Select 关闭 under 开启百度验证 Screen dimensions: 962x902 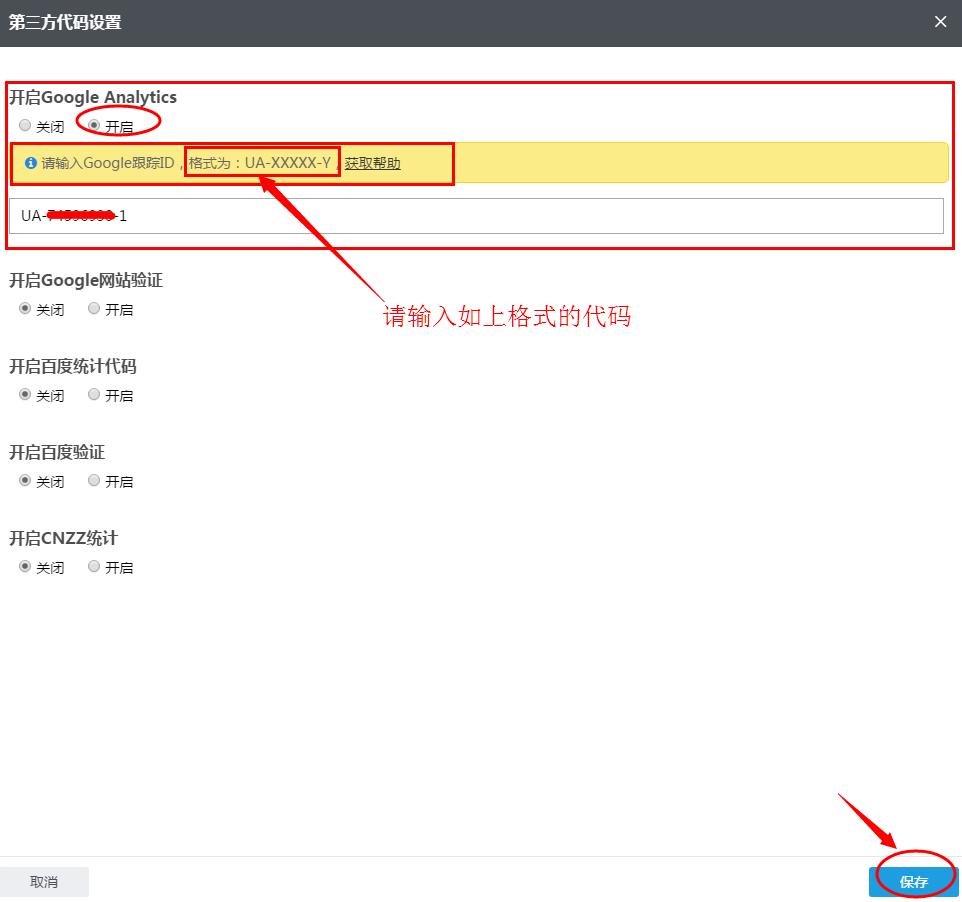tap(24, 481)
